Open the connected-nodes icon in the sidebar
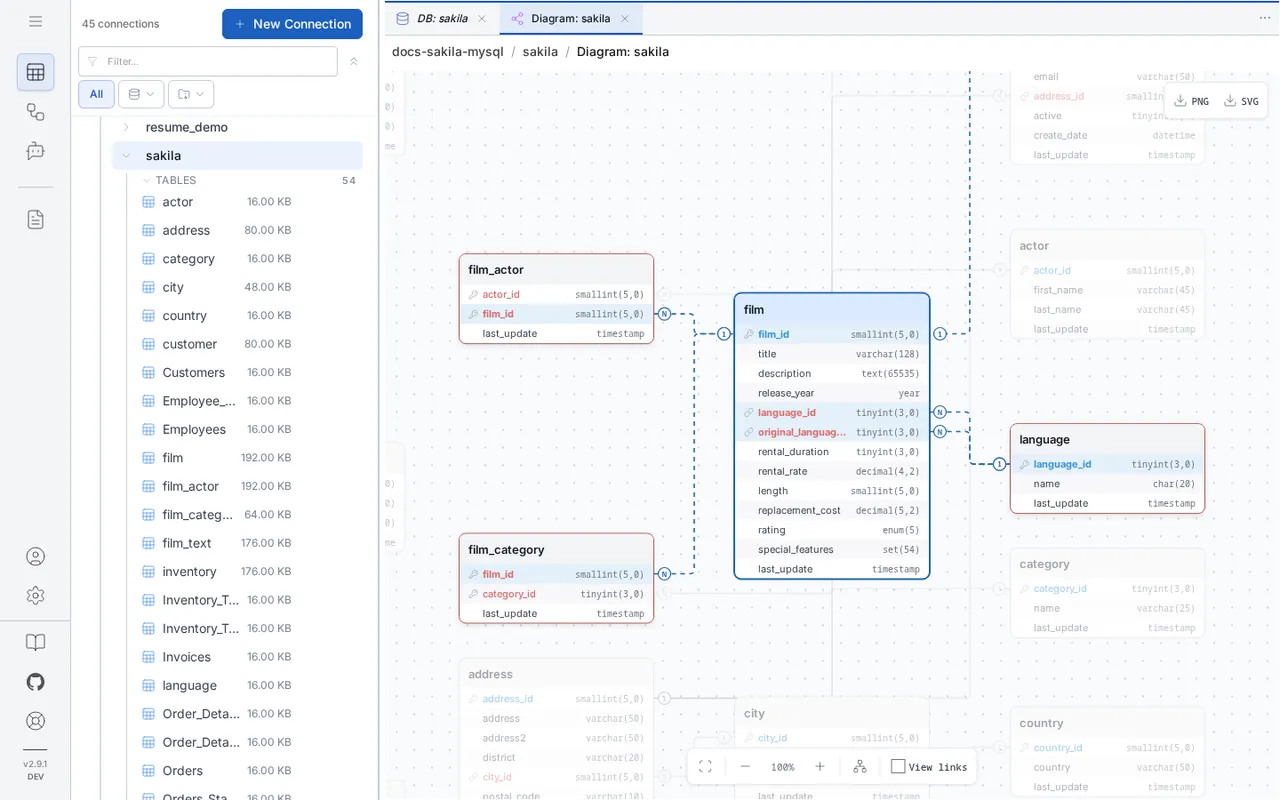Image resolution: width=1280 pixels, height=800 pixels. pyautogui.click(x=35, y=112)
